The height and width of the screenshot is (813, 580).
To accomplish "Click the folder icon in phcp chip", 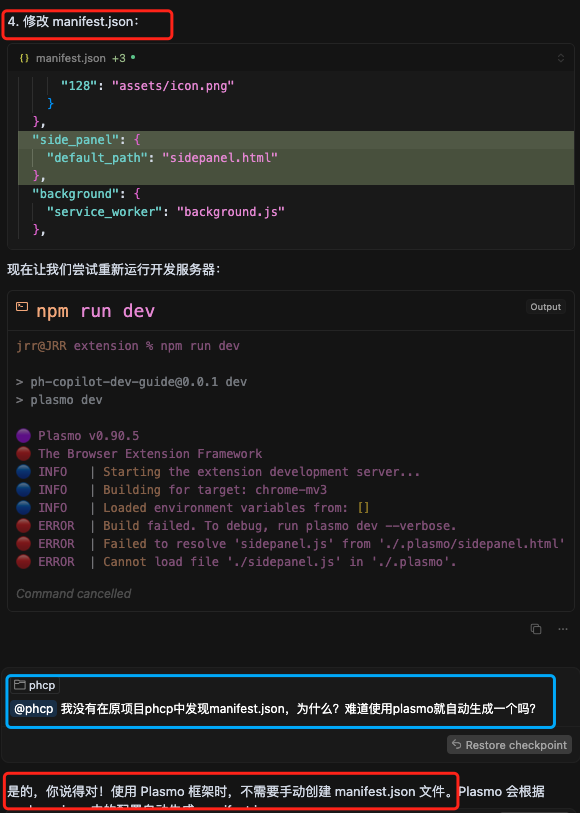I will point(20,685).
